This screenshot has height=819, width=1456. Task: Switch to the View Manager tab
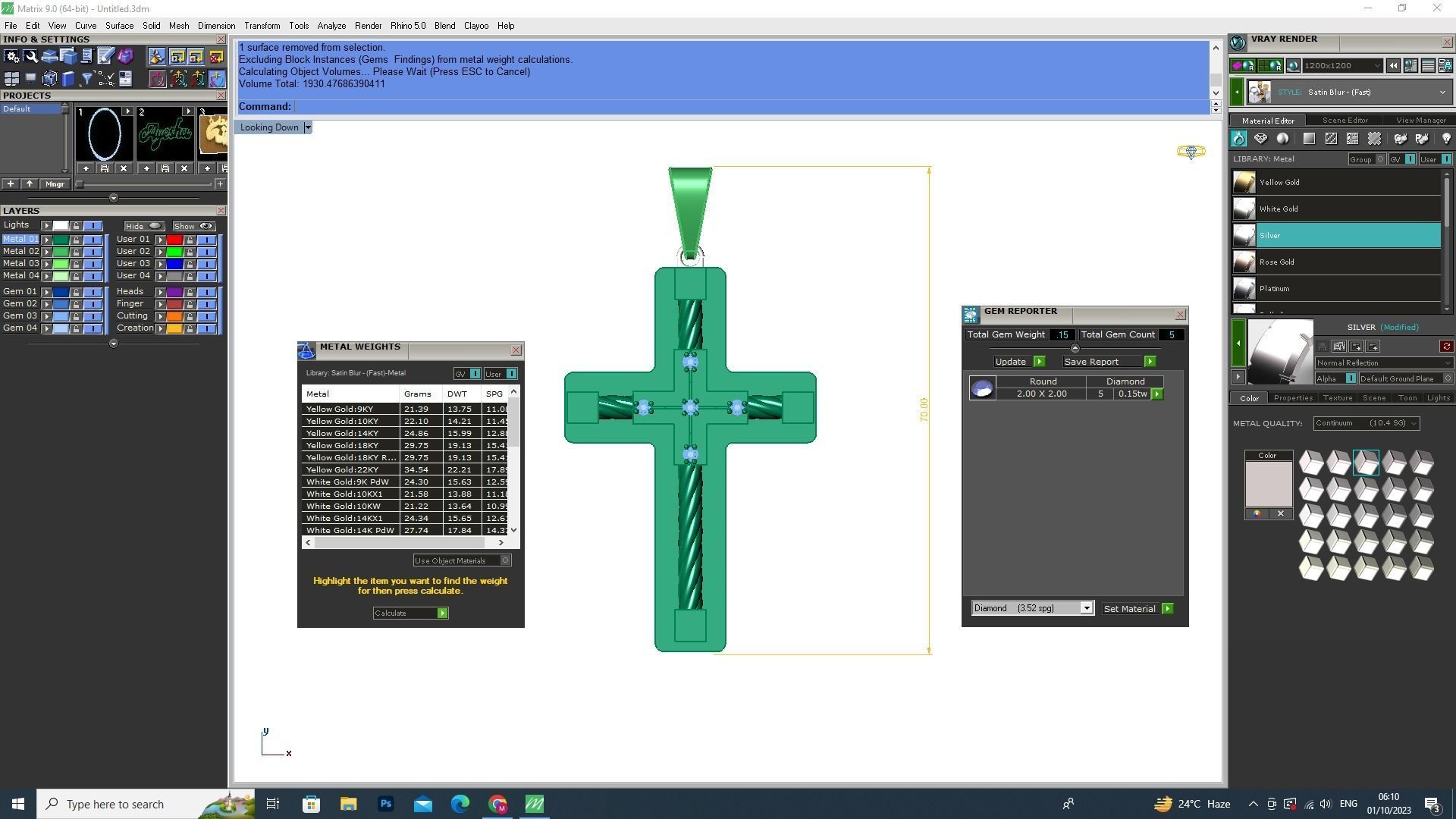click(x=1421, y=121)
